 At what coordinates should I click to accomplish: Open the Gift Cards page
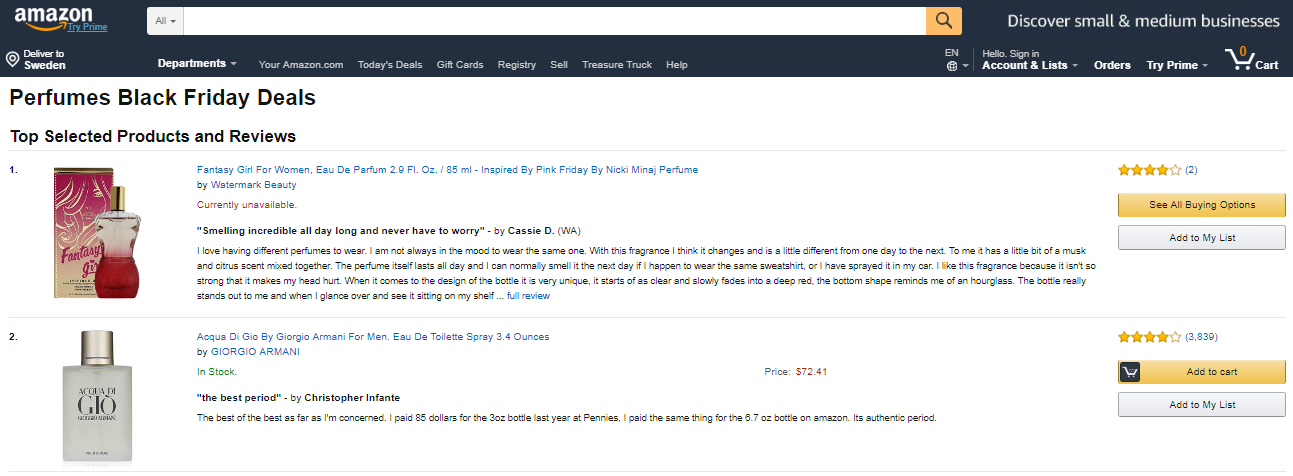click(x=460, y=65)
